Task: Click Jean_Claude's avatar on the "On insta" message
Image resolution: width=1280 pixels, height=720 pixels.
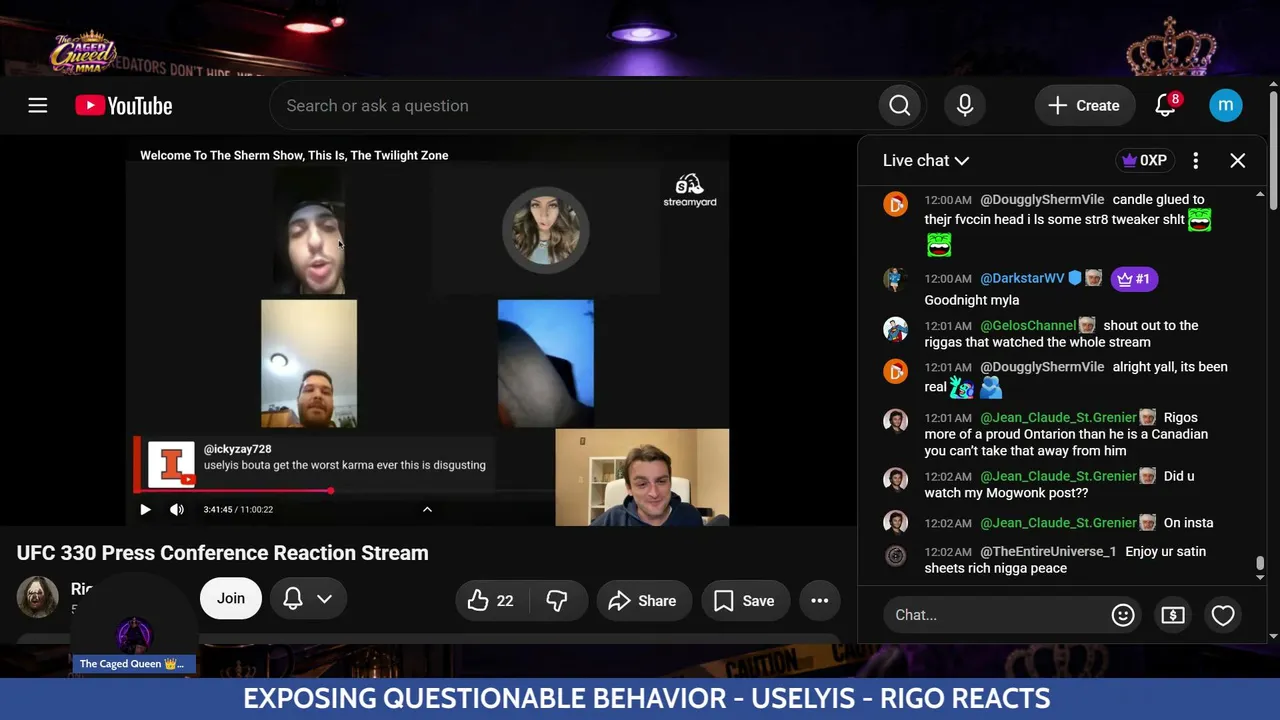Action: point(895,522)
